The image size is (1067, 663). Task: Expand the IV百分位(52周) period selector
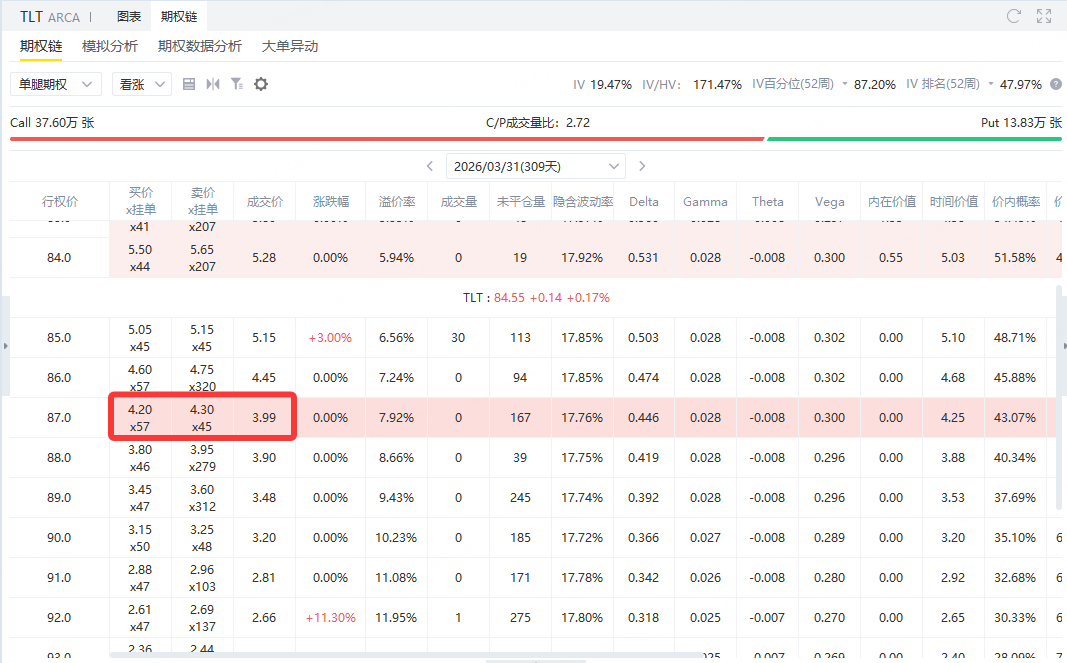(x=845, y=85)
